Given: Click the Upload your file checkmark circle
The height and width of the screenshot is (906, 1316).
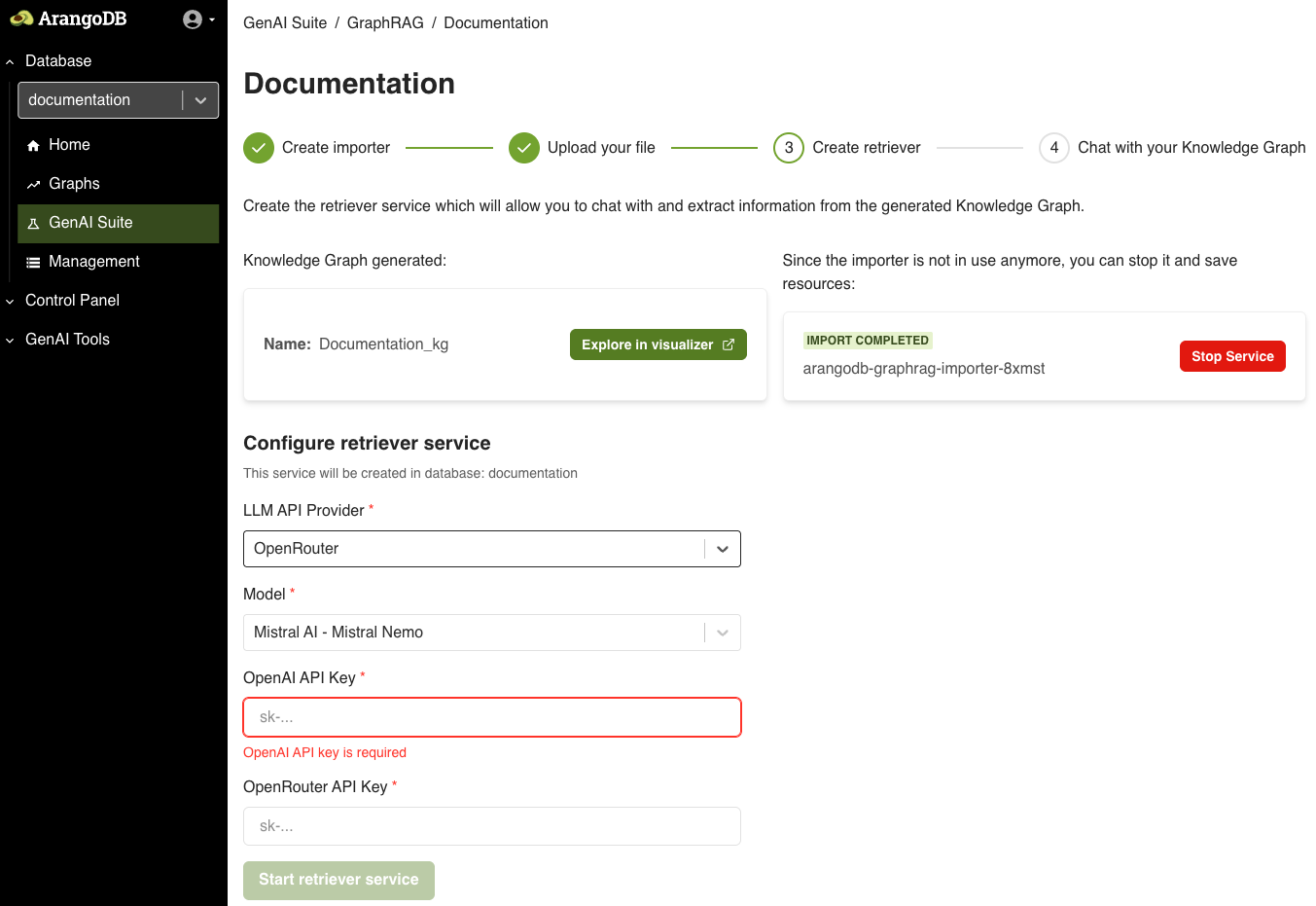Looking at the screenshot, I should click(524, 148).
